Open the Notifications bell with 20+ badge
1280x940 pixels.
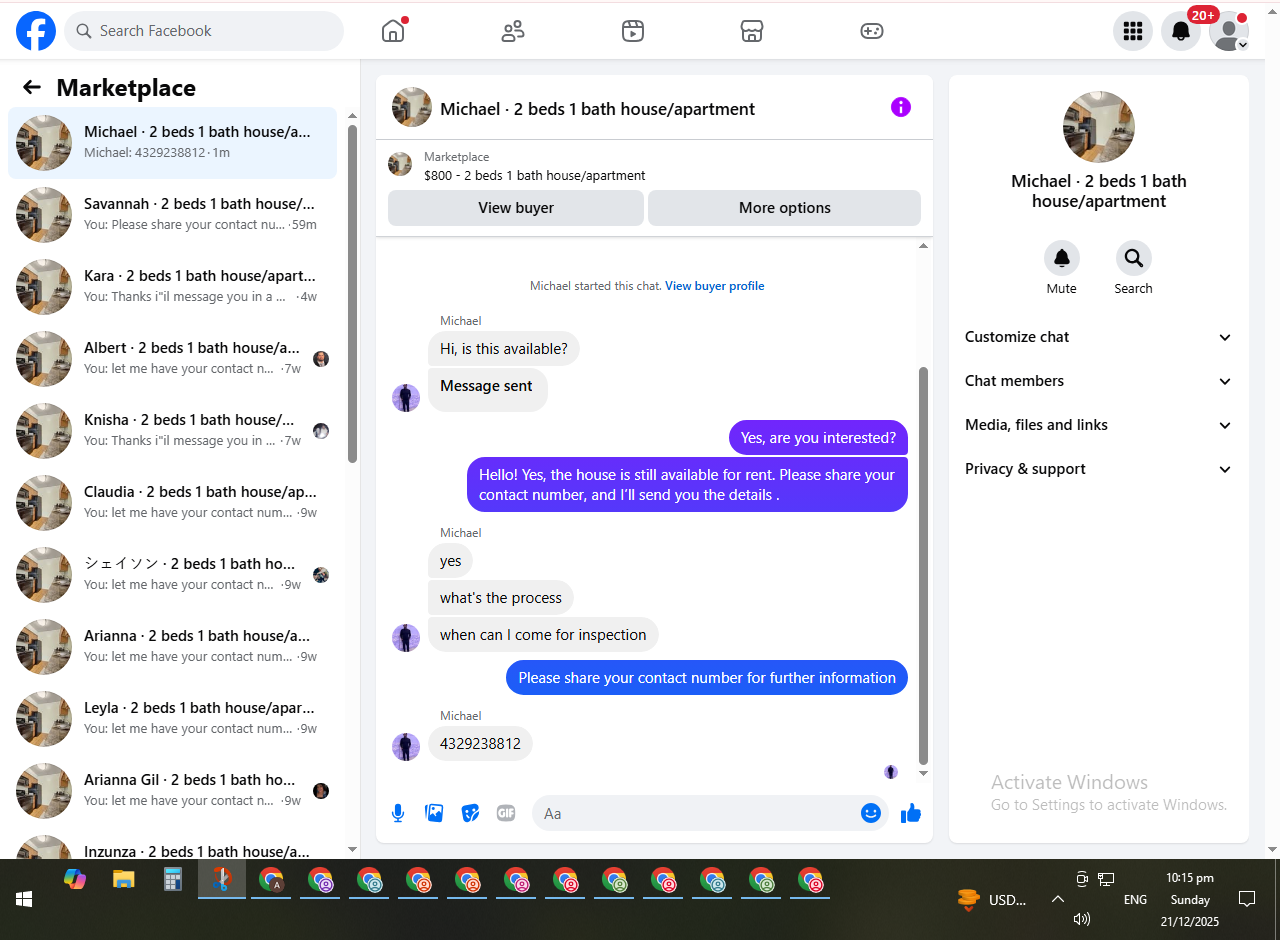1181,31
